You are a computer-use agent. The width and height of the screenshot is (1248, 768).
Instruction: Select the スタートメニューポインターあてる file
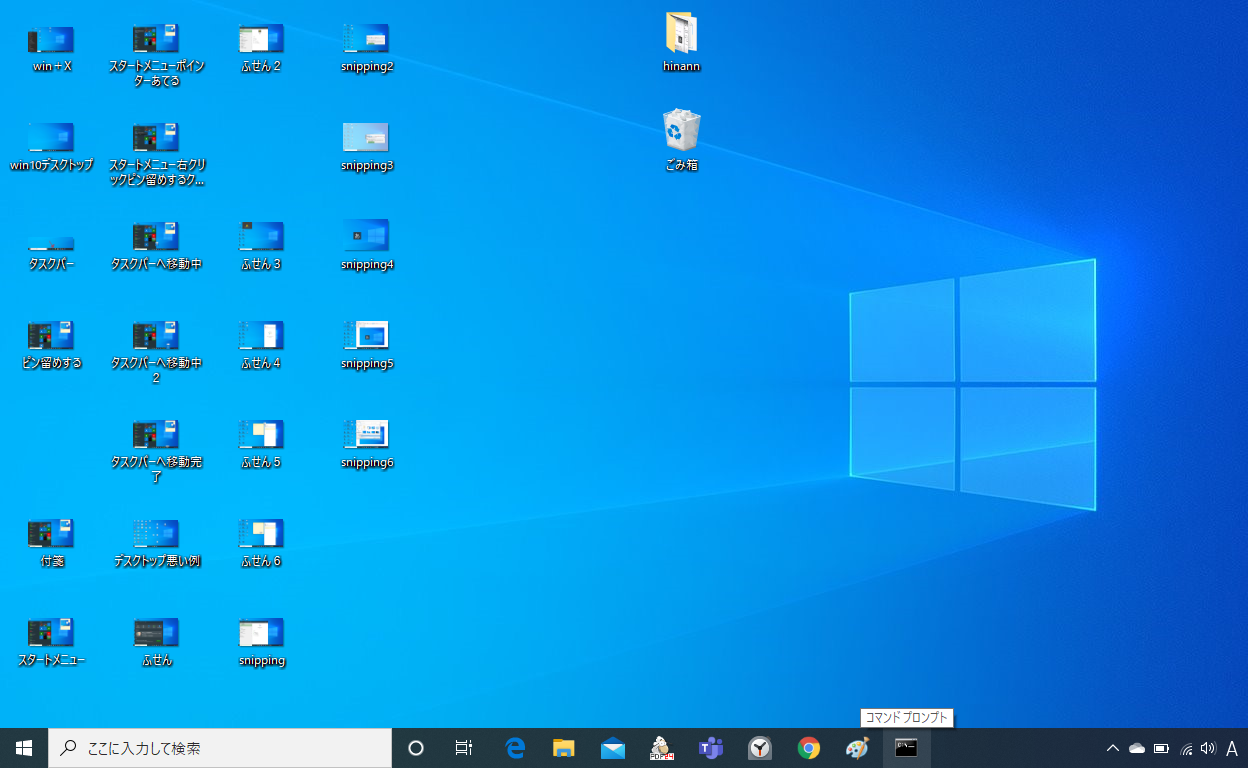pyautogui.click(x=157, y=55)
